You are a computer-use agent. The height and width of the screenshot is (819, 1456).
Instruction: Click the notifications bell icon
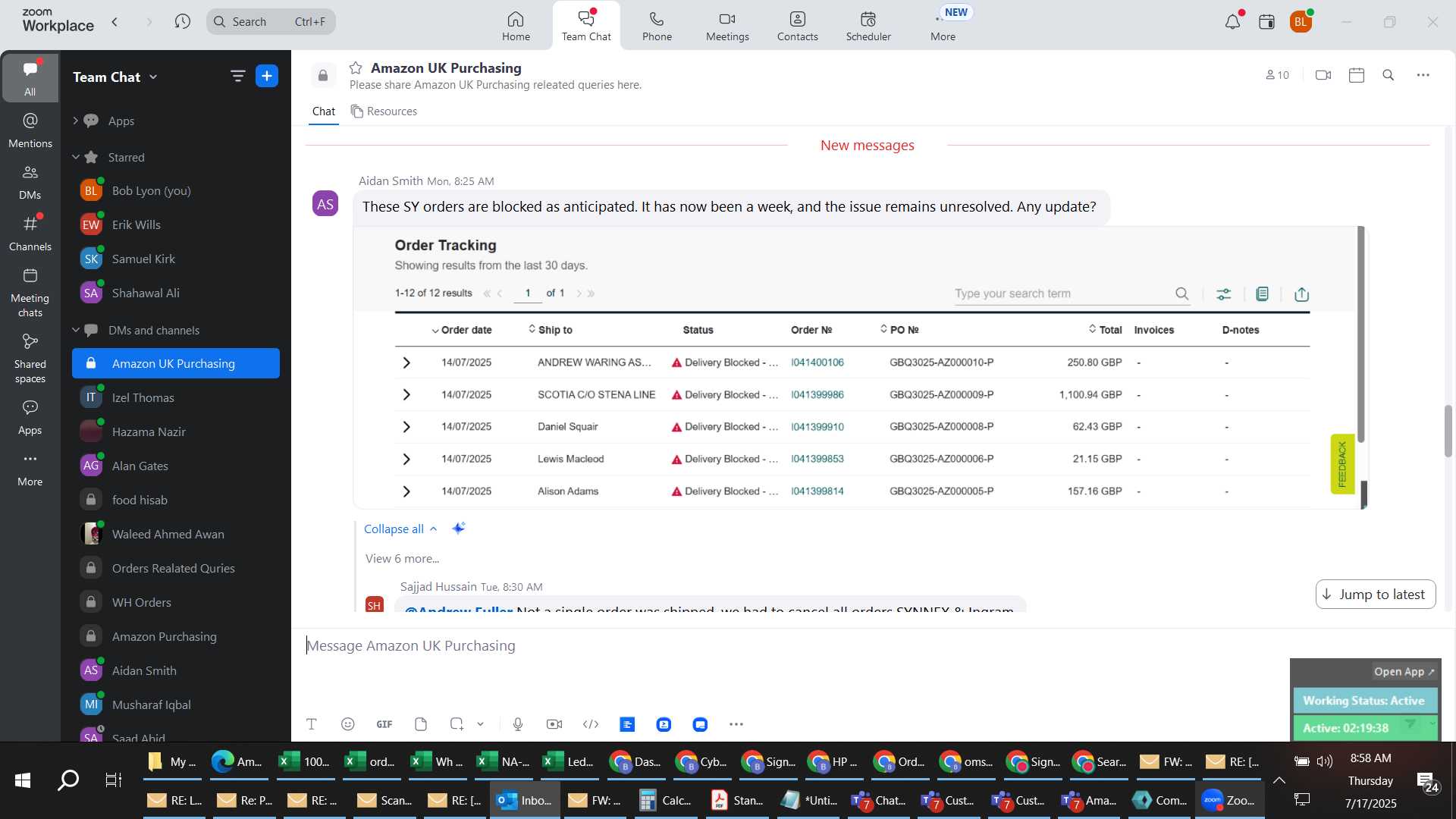pyautogui.click(x=1232, y=22)
